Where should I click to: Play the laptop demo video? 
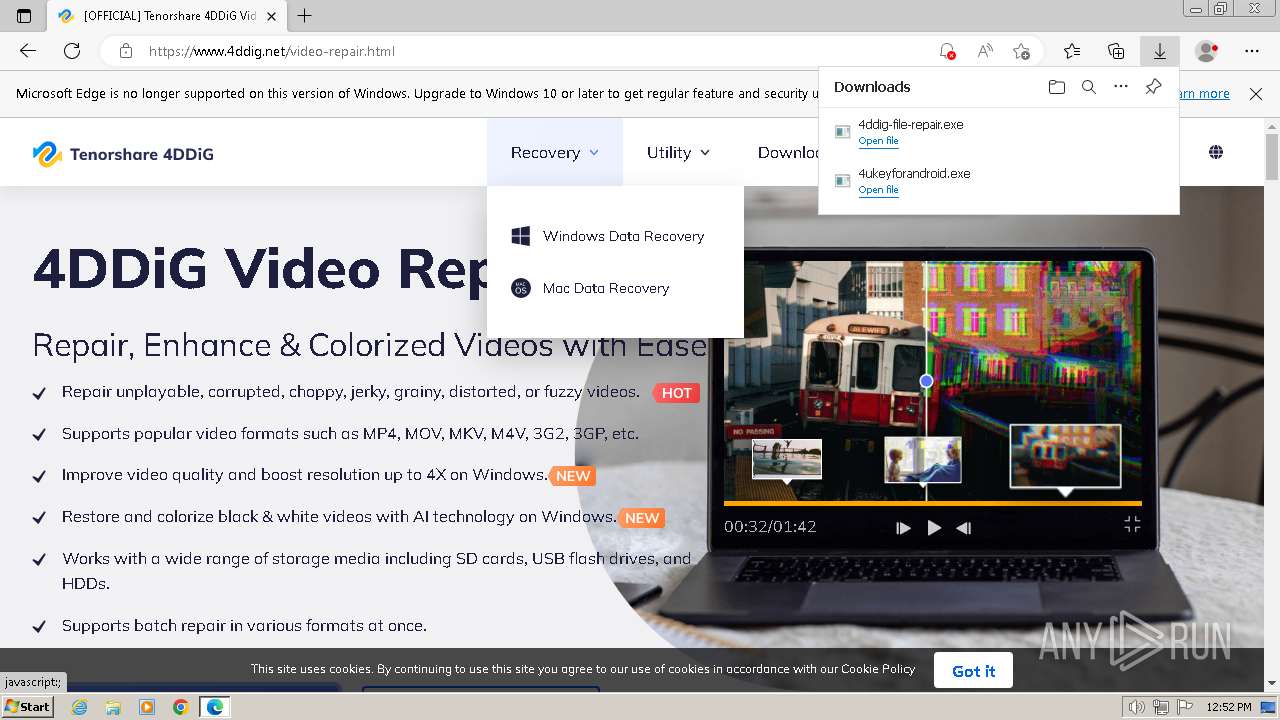click(934, 528)
